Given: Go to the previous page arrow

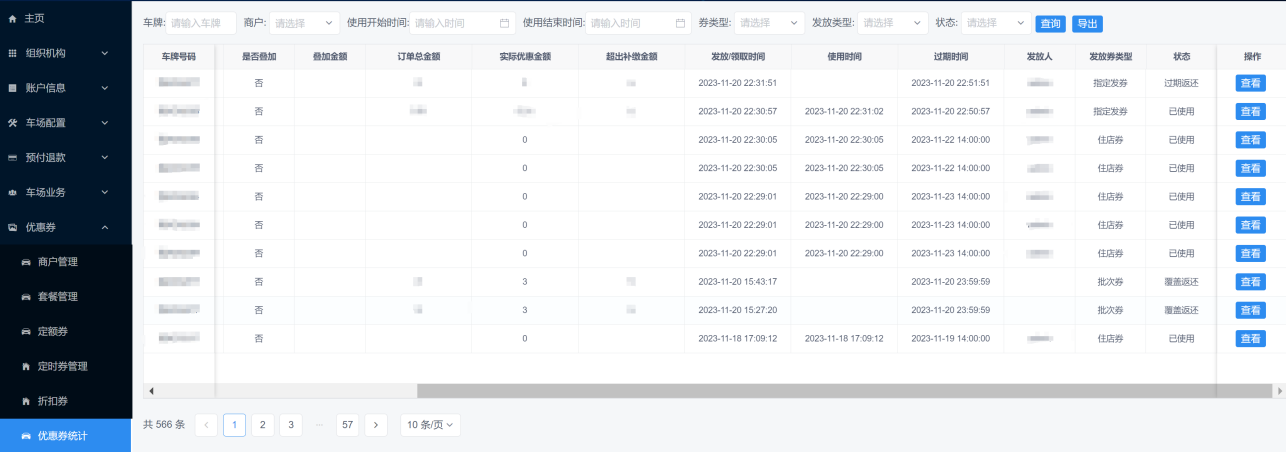Looking at the screenshot, I should tap(206, 425).
